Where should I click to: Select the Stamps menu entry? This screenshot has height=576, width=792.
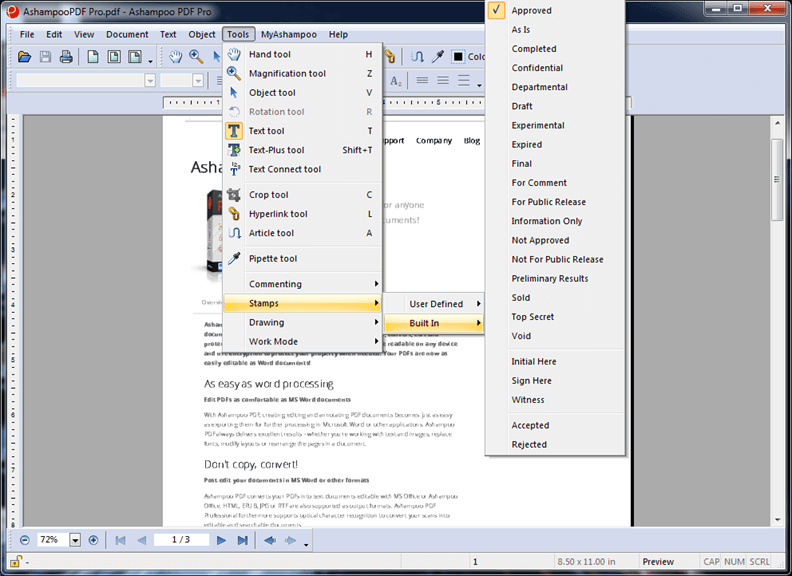(x=303, y=303)
